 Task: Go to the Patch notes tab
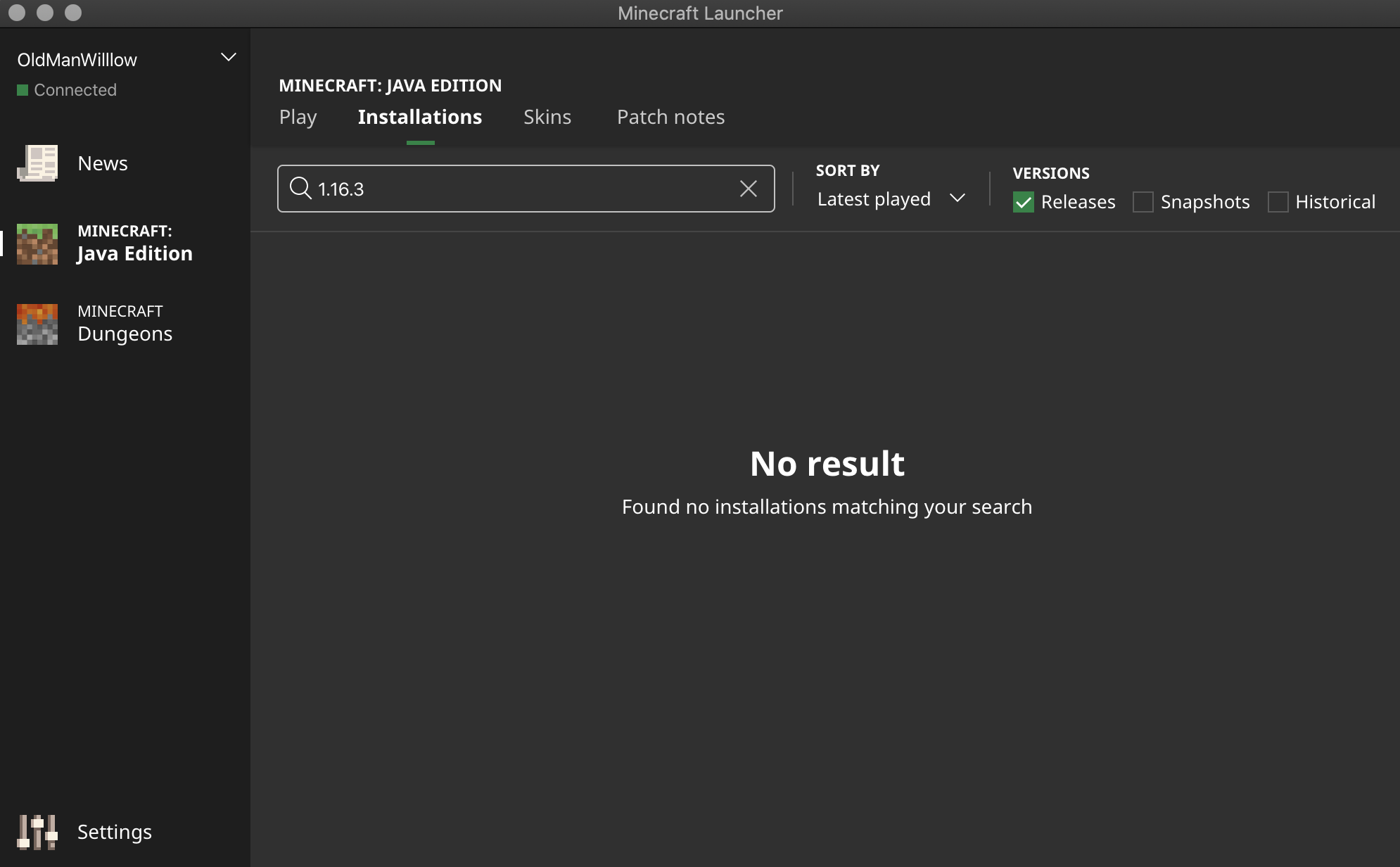point(670,117)
